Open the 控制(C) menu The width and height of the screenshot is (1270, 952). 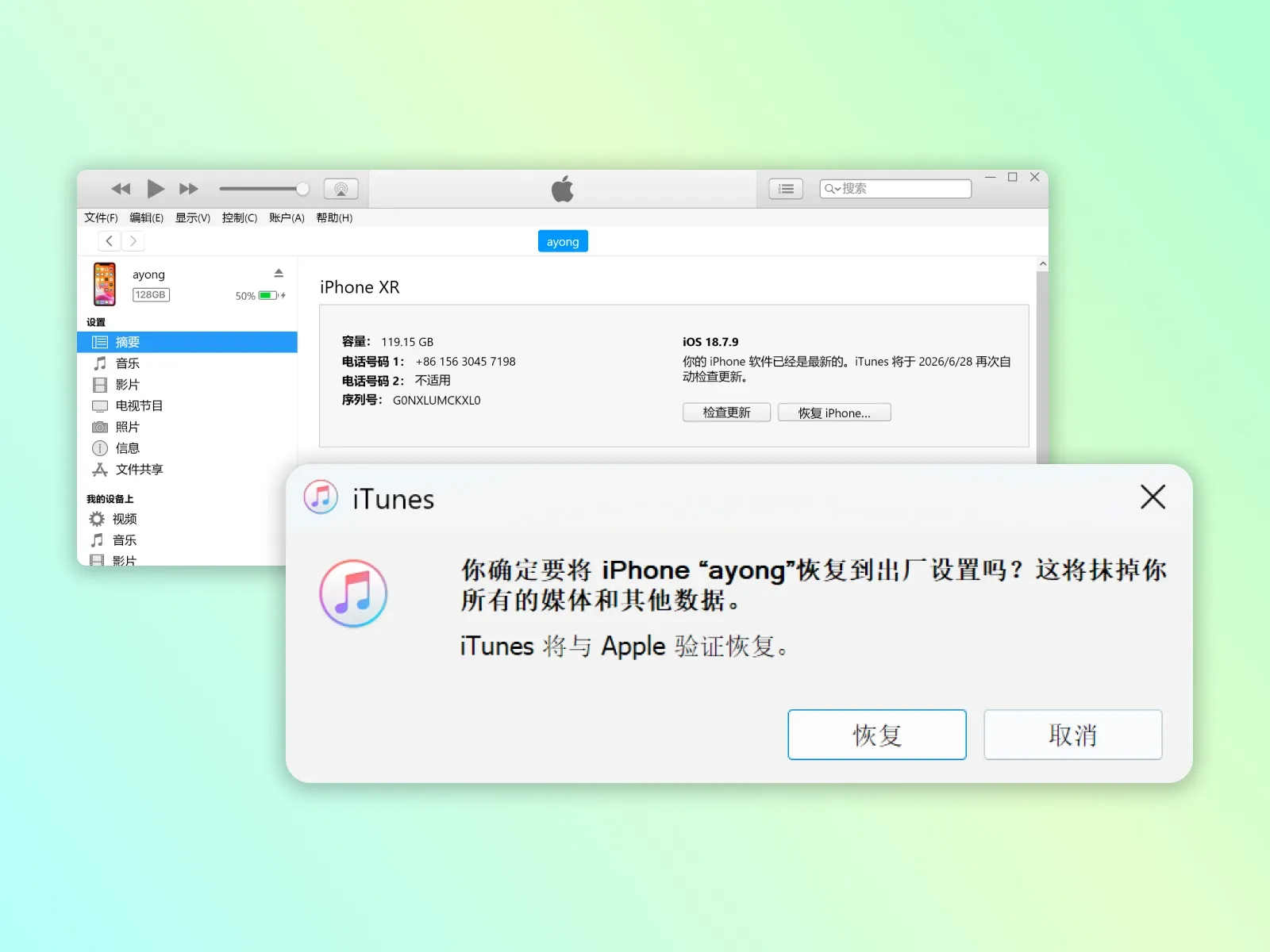(x=240, y=217)
